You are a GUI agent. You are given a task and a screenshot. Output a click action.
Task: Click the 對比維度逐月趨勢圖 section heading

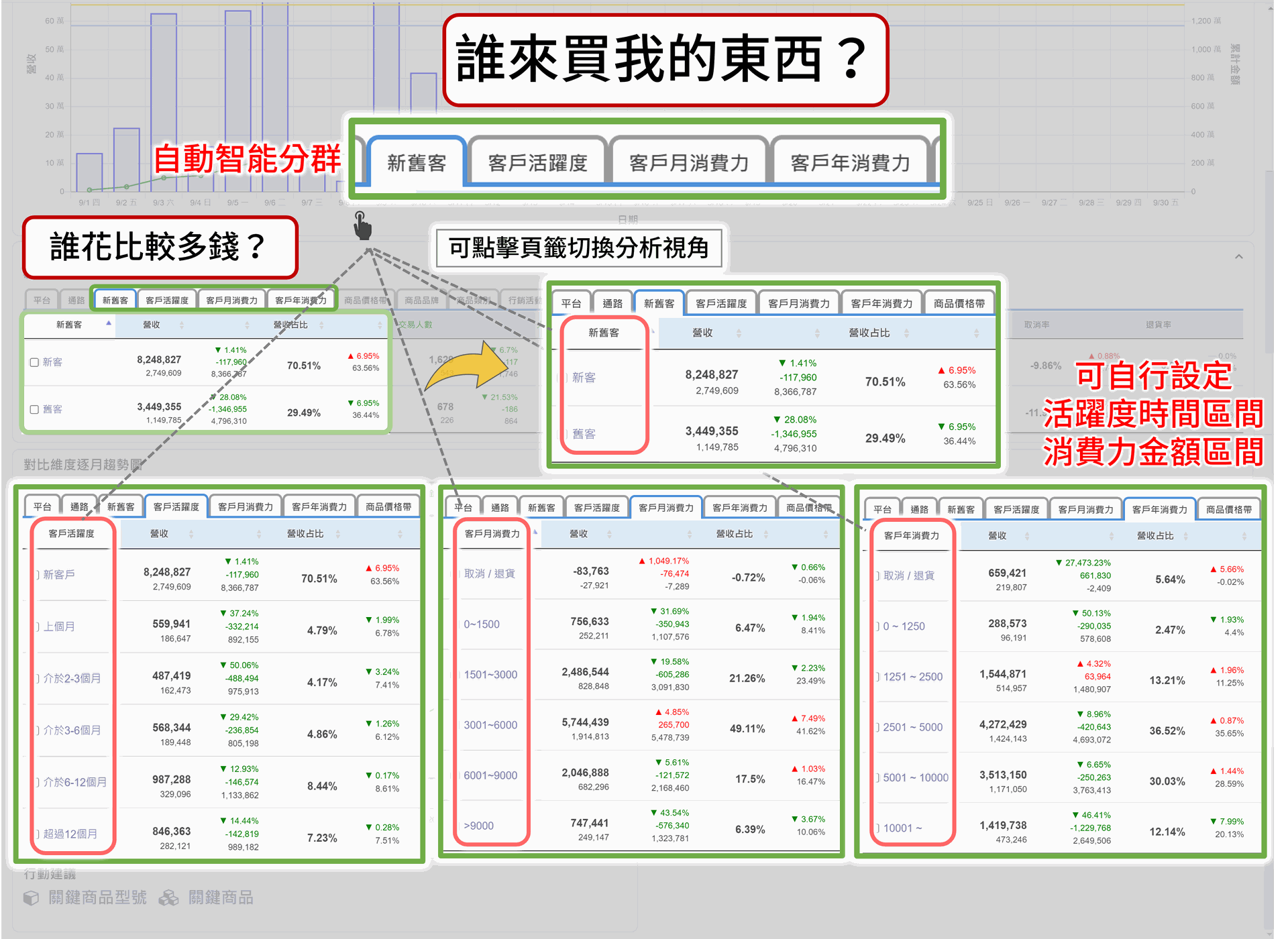point(83,464)
